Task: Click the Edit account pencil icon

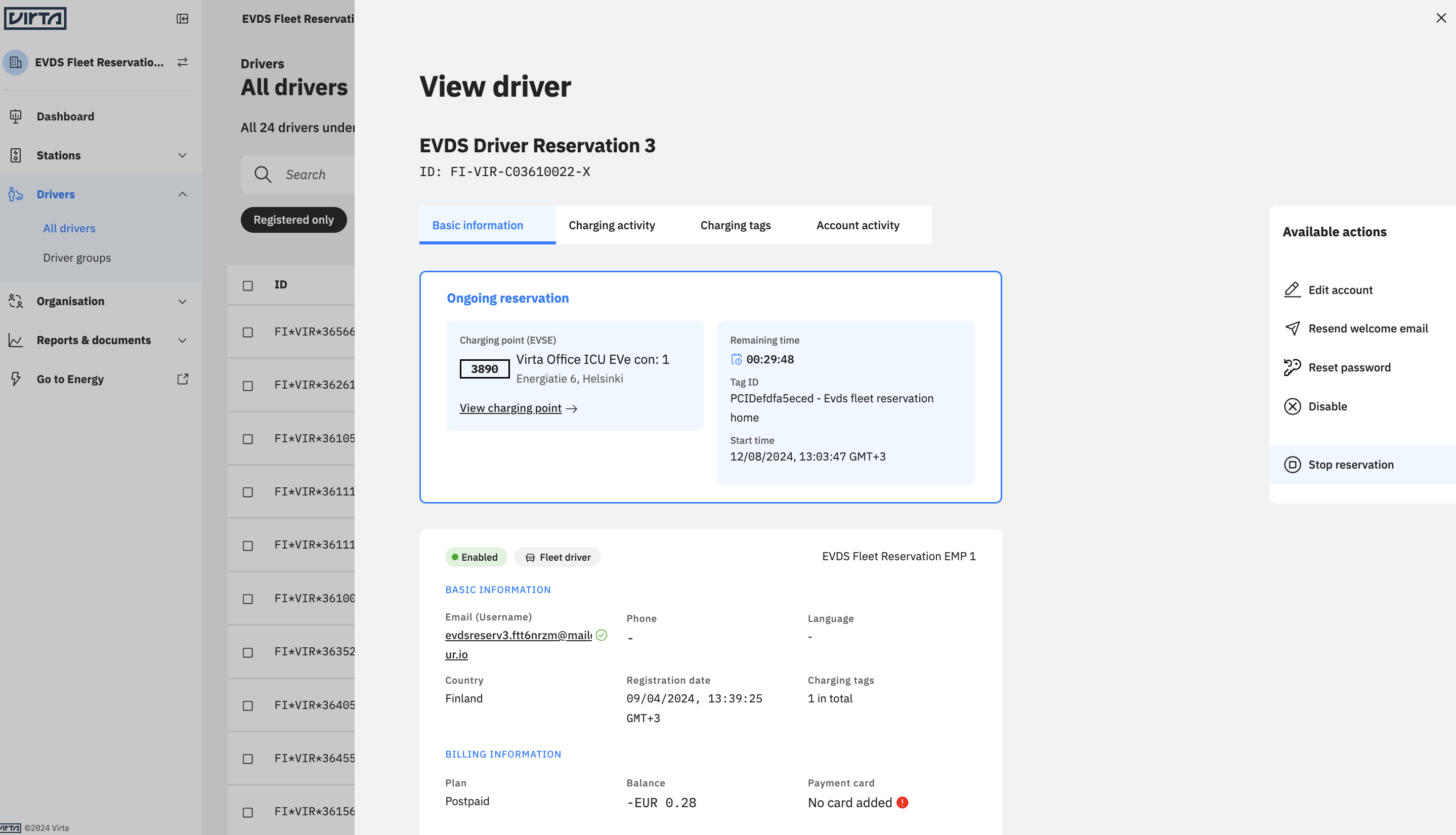Action: coord(1292,289)
